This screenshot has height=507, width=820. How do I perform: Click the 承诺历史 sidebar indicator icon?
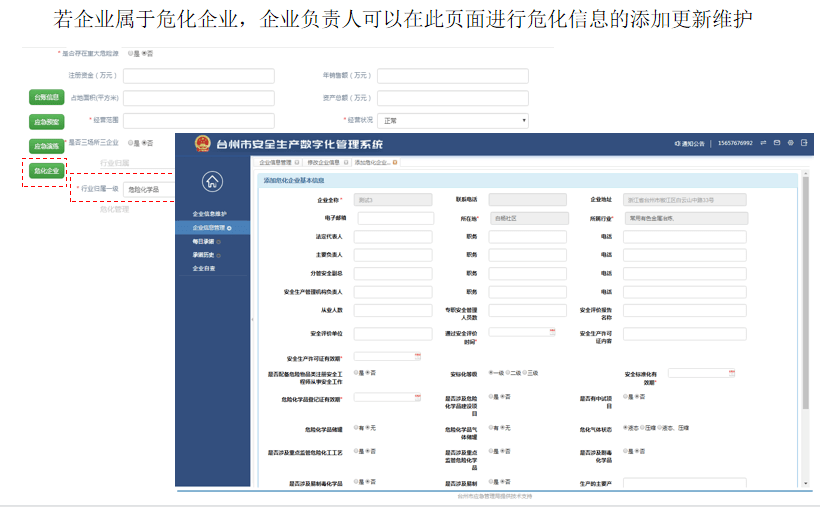click(x=219, y=255)
